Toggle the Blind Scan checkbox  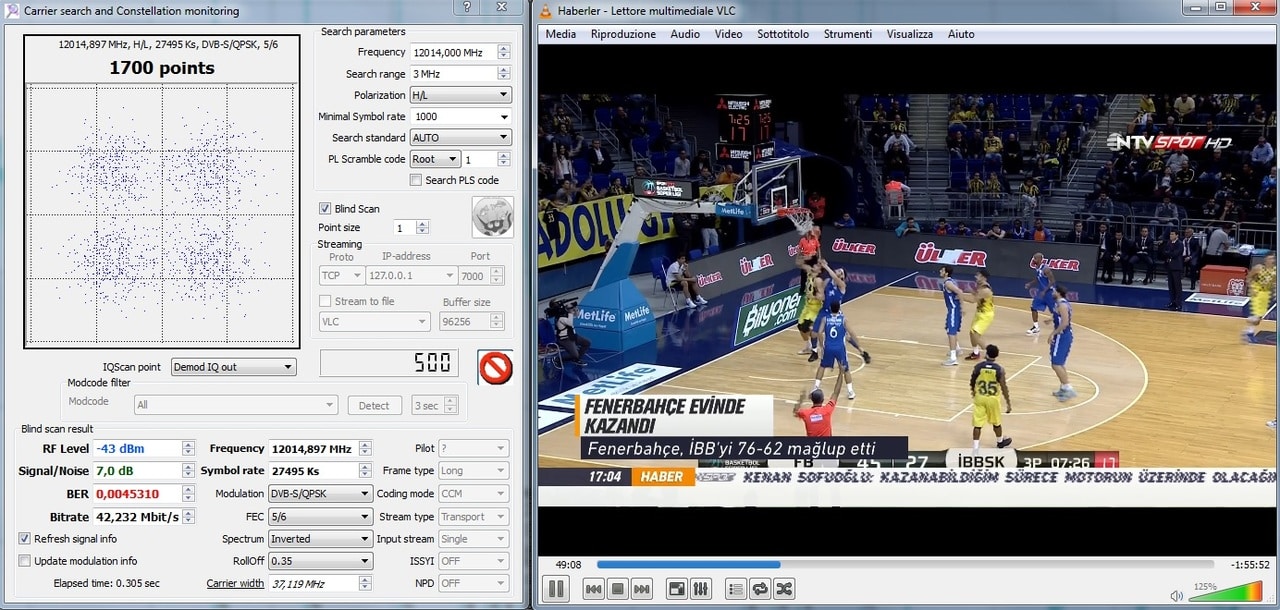325,209
